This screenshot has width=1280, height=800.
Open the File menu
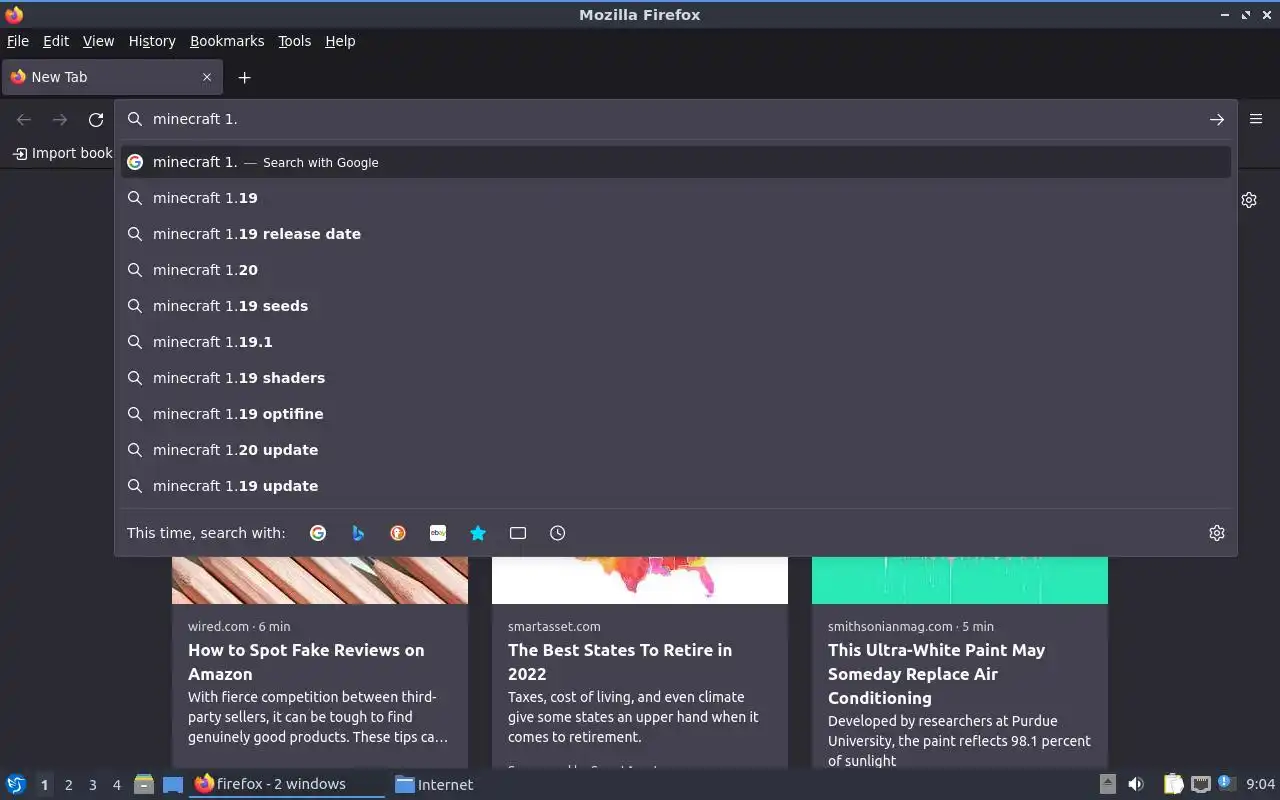[x=18, y=41]
